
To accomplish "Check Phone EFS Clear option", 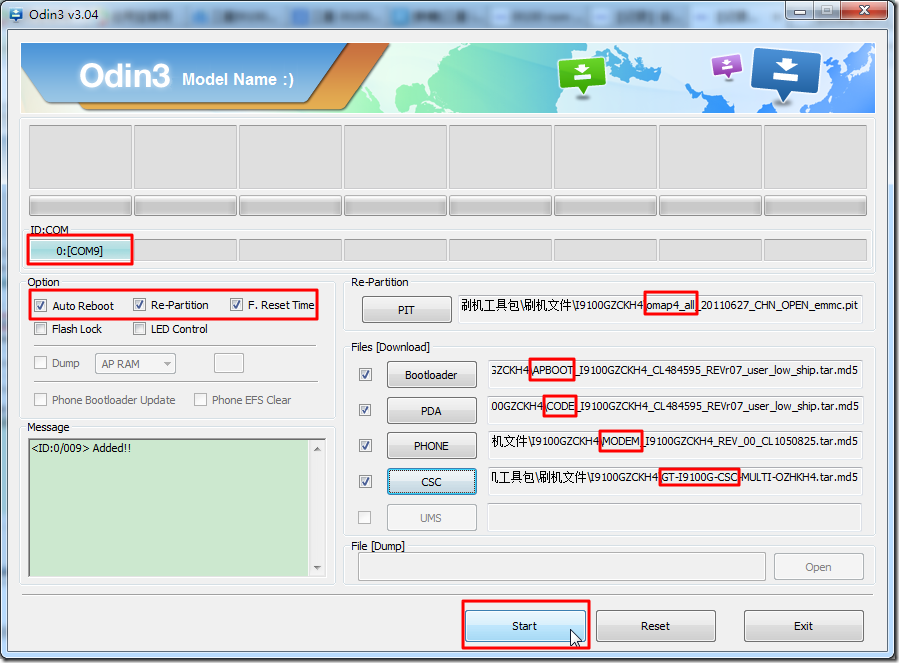I will point(200,399).
